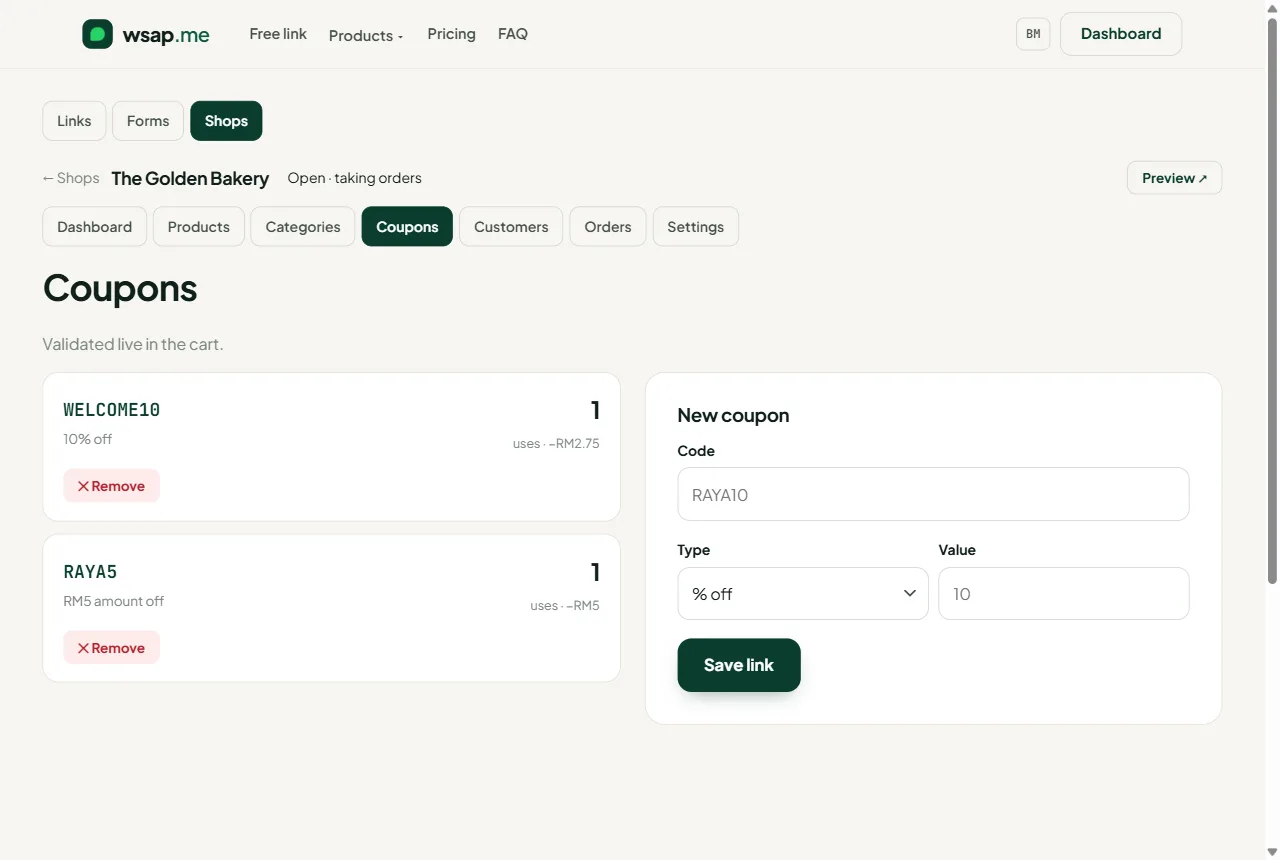Click the BM user avatar icon
Image resolution: width=1280 pixels, height=860 pixels.
(1033, 34)
